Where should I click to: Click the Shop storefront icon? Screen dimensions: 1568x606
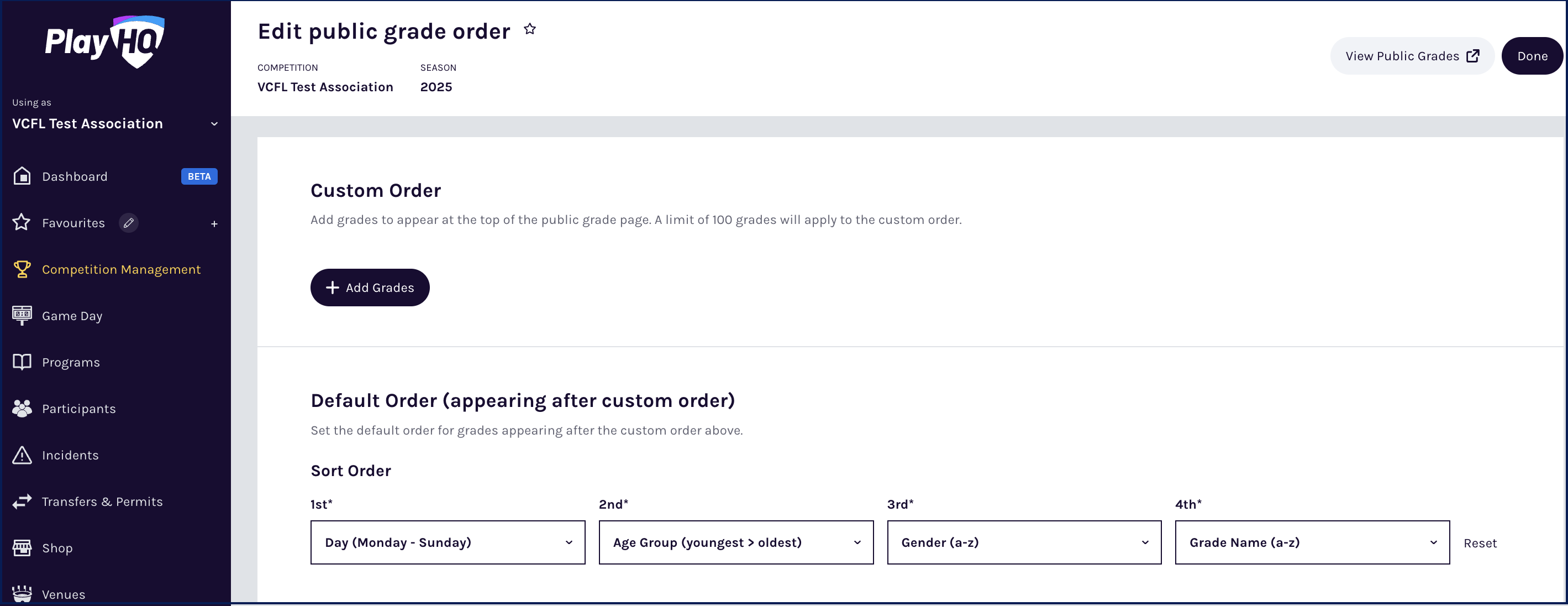tap(22, 547)
